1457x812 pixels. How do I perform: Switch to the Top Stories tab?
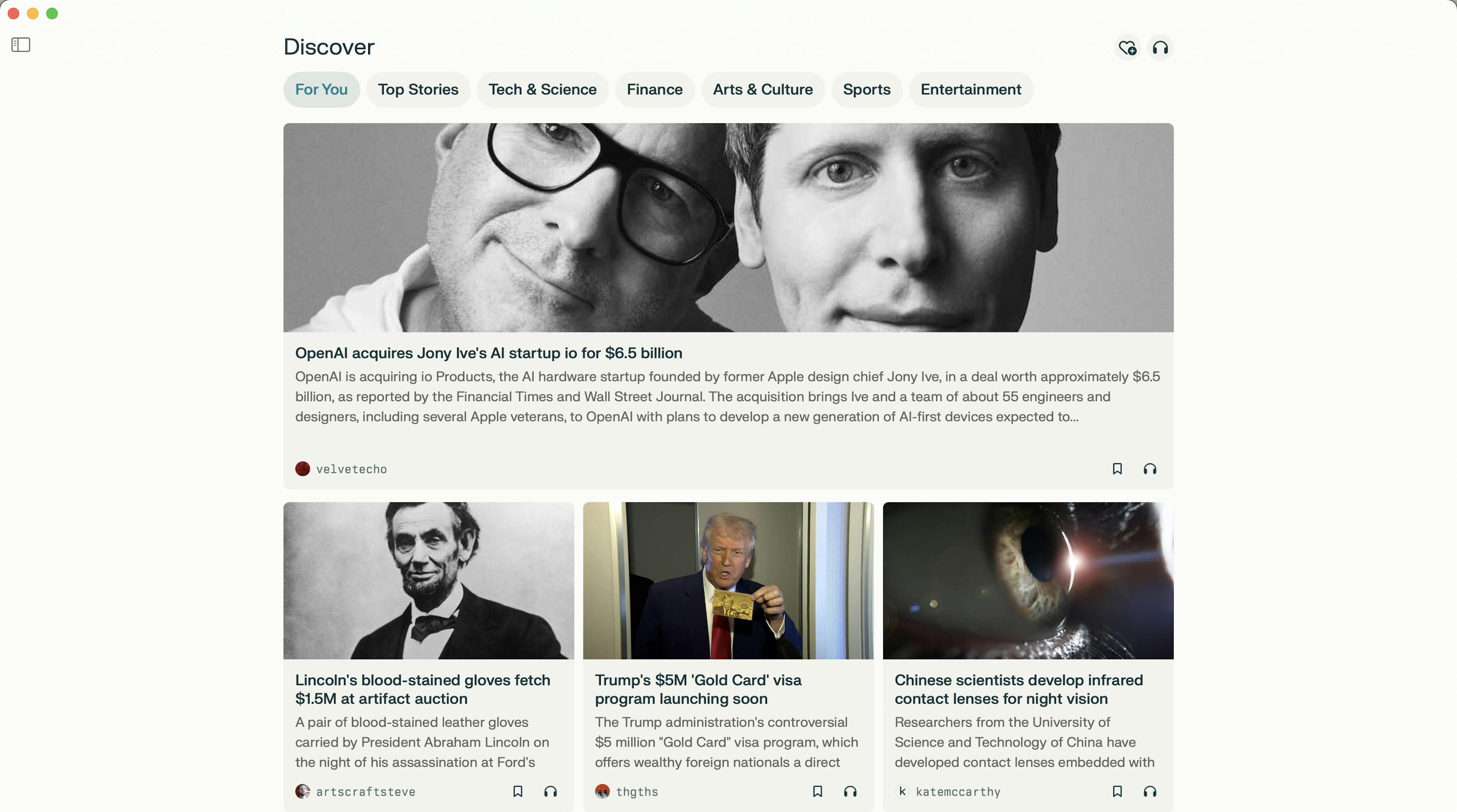click(418, 90)
